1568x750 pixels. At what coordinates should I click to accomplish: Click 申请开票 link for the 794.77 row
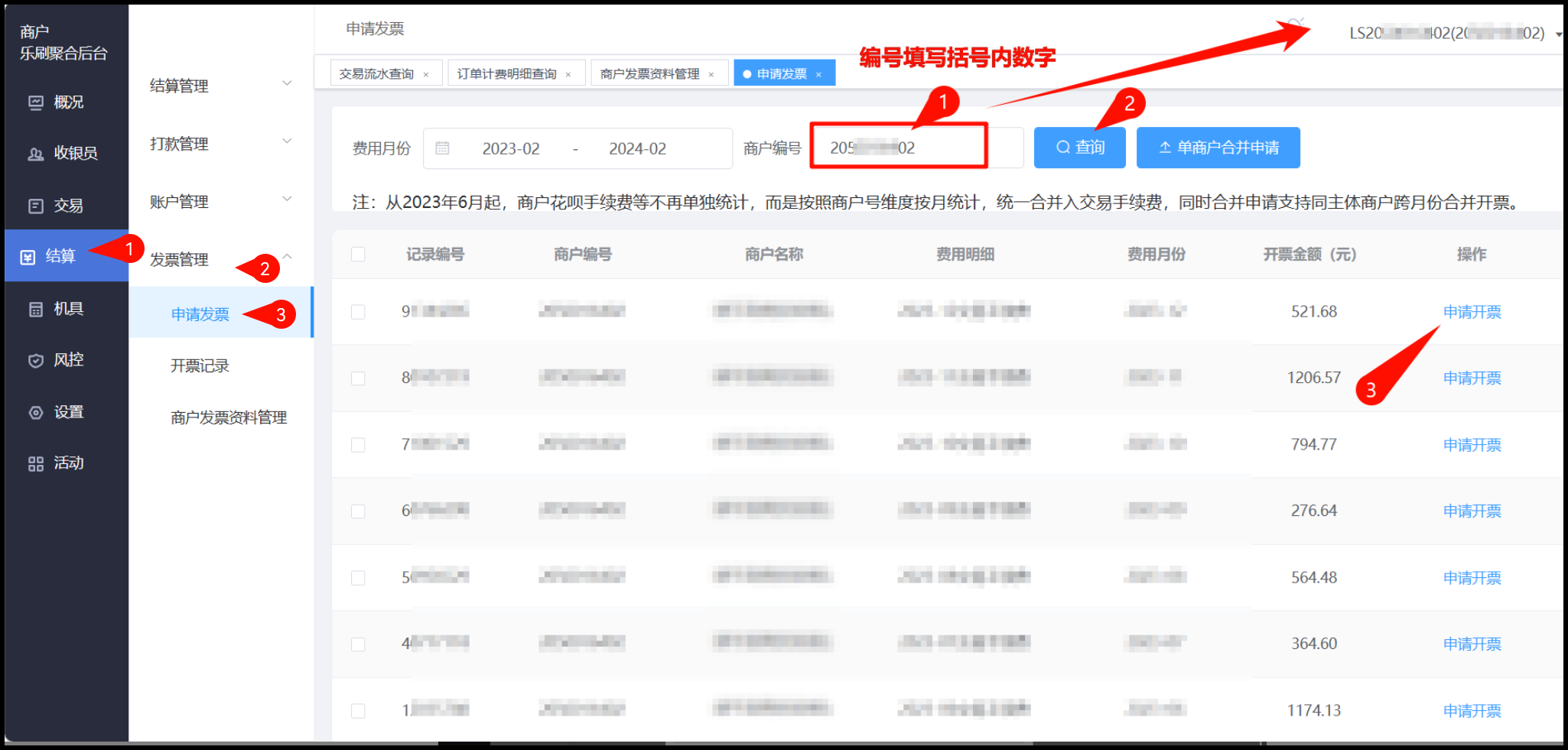(1471, 445)
